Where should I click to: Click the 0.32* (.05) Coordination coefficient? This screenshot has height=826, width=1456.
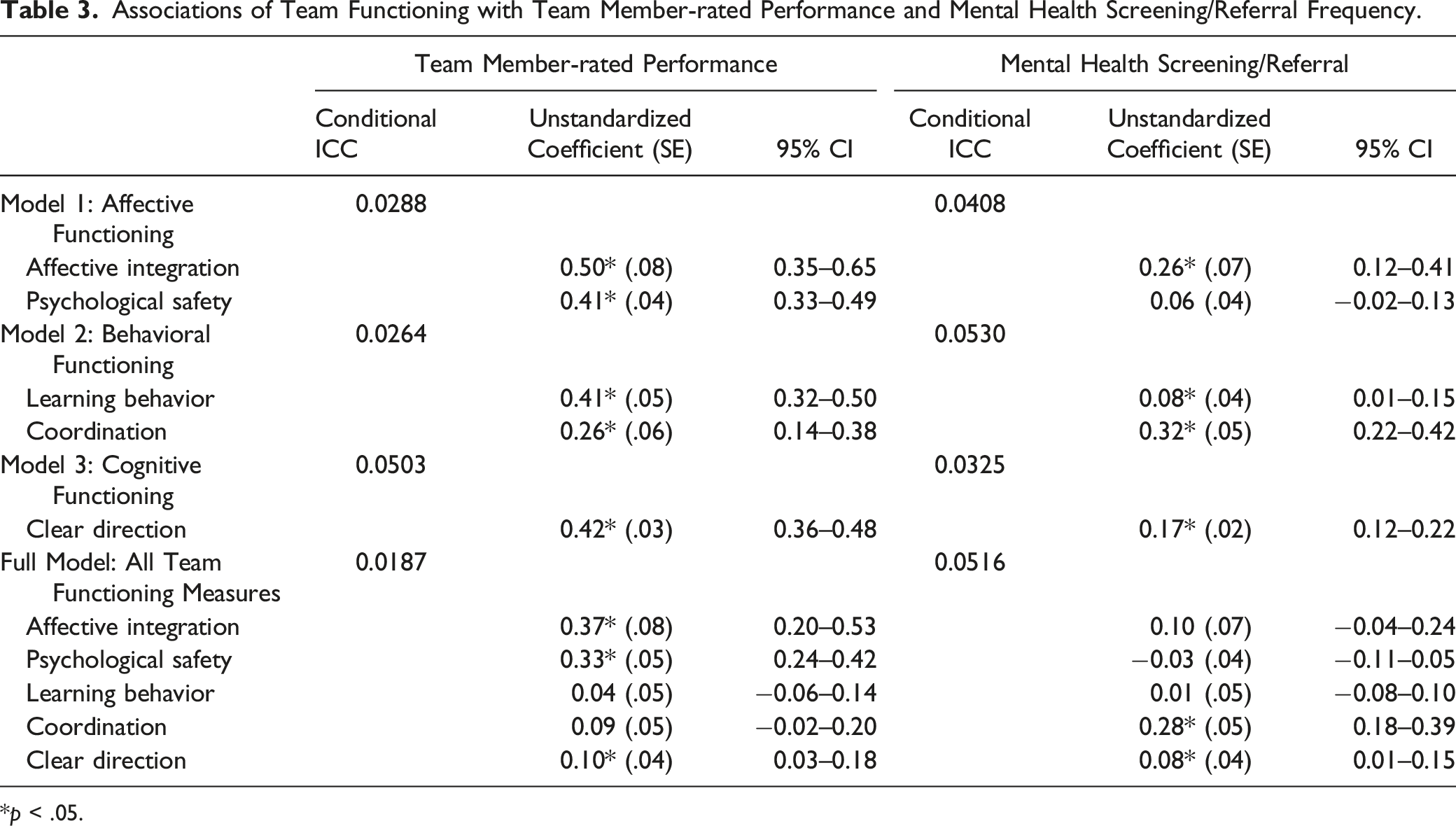[1195, 431]
